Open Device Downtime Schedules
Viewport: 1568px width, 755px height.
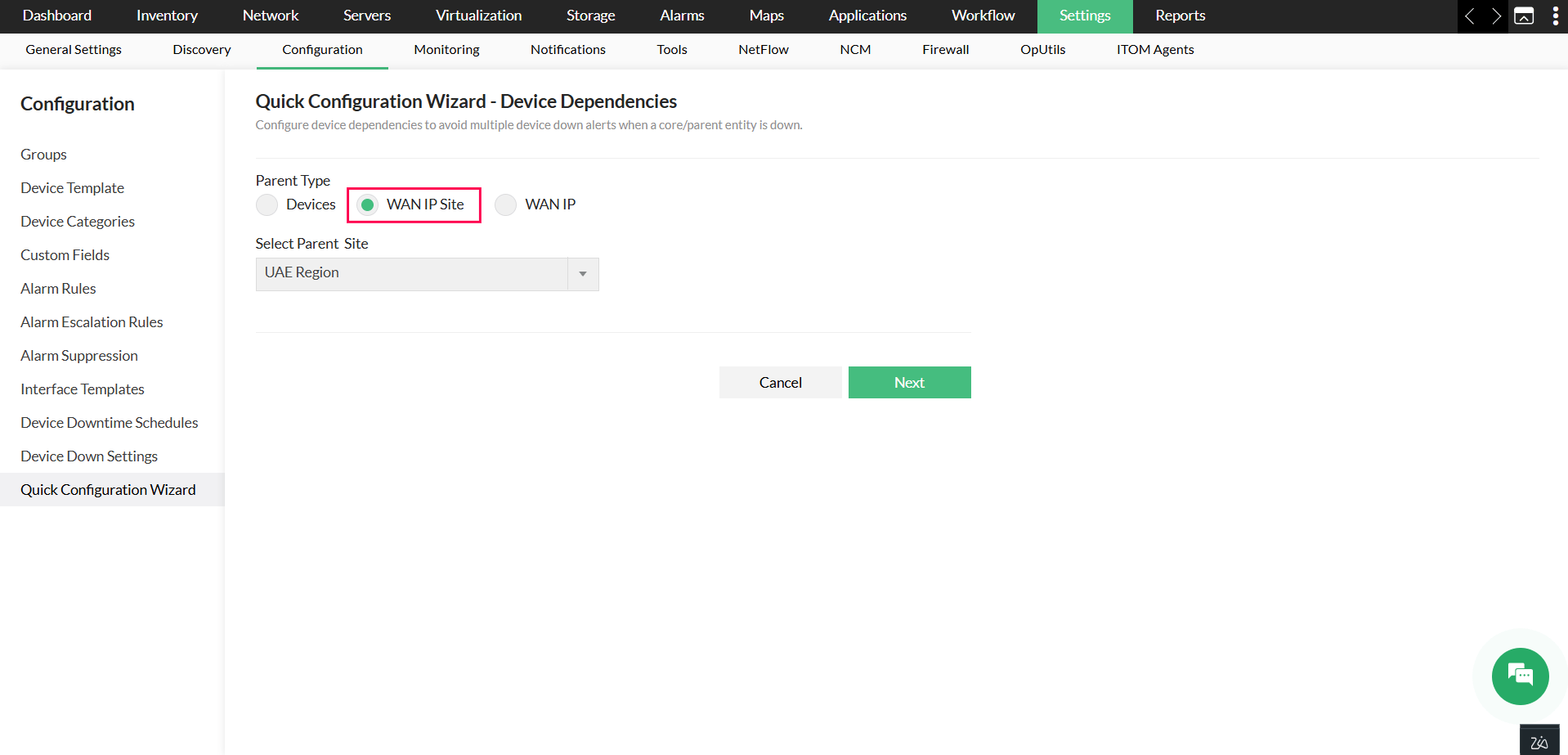pos(110,422)
